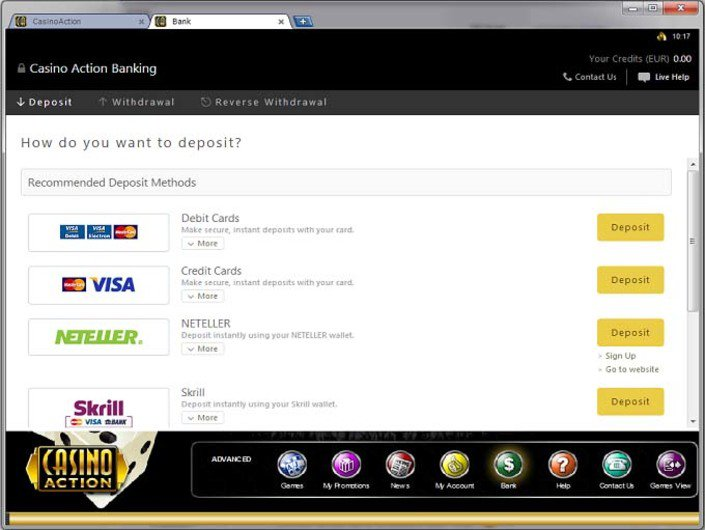Close the Bank tab
The width and height of the screenshot is (705, 530).
click(281, 22)
